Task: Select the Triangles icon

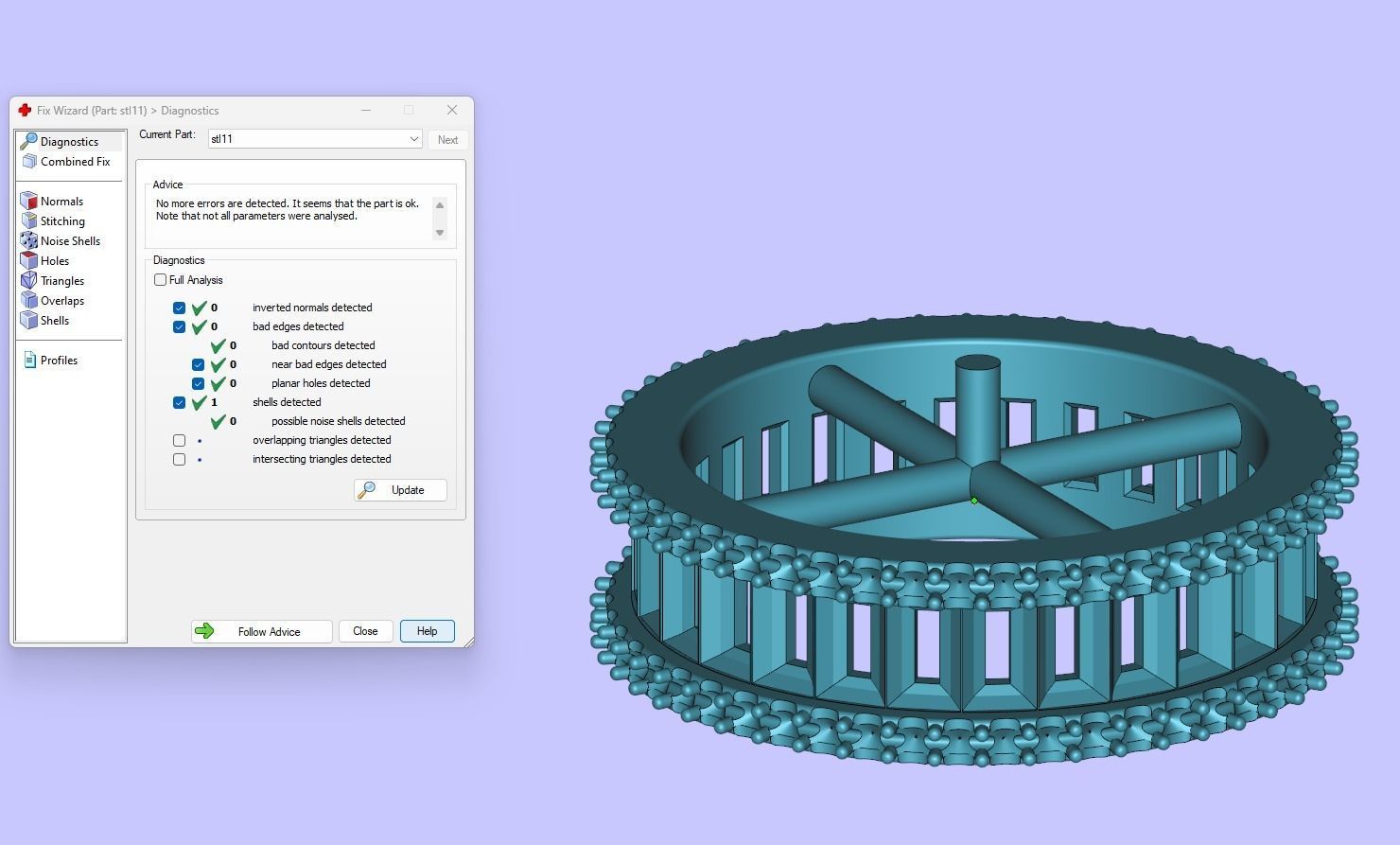Action: point(29,281)
